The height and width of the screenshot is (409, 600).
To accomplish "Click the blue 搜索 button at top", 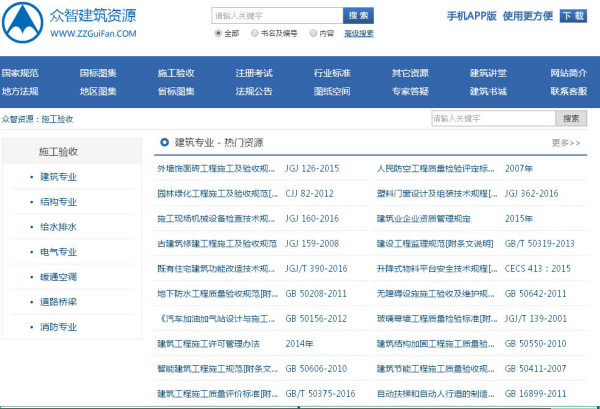I will coord(358,16).
